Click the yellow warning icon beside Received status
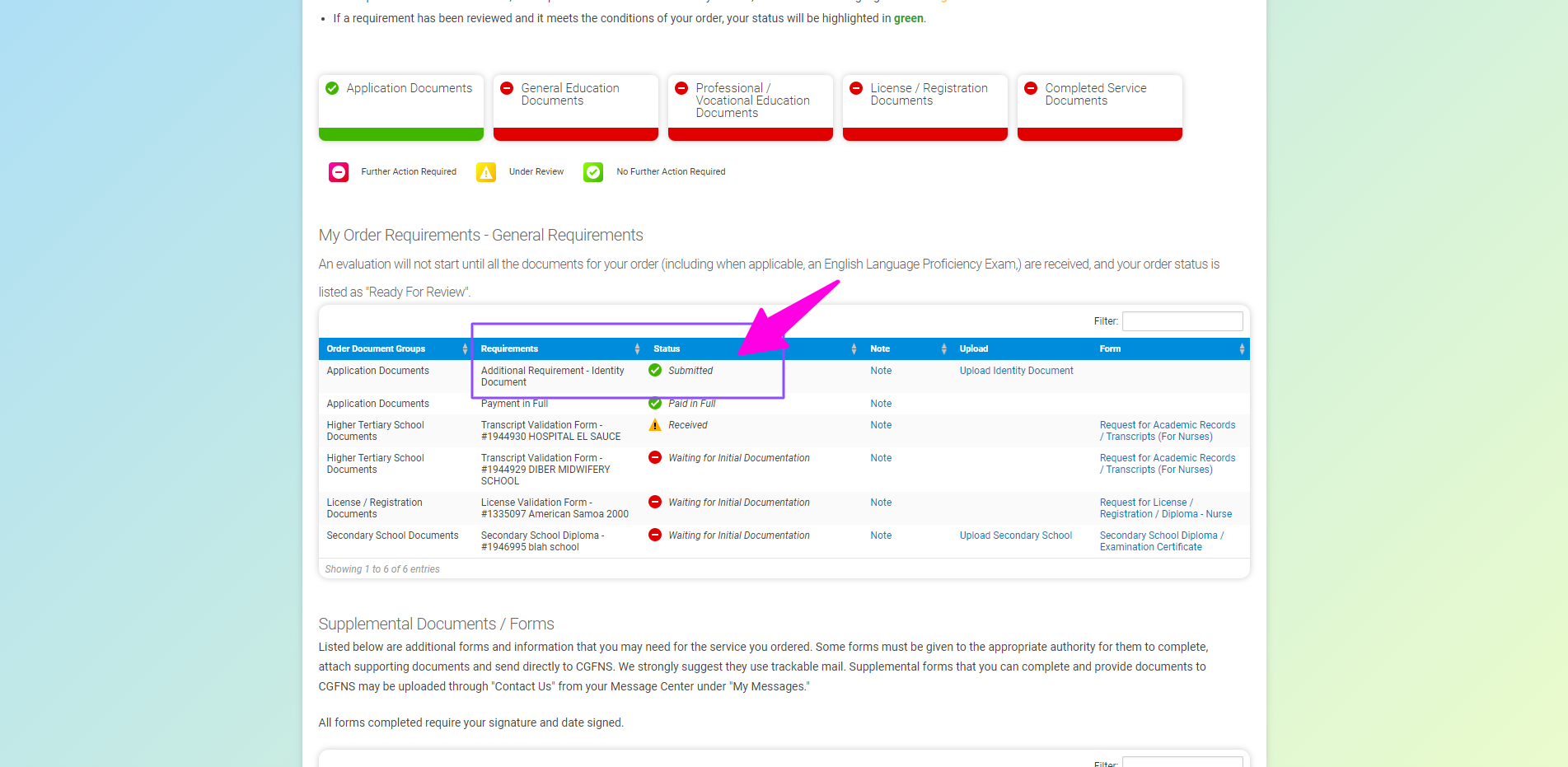 (655, 425)
